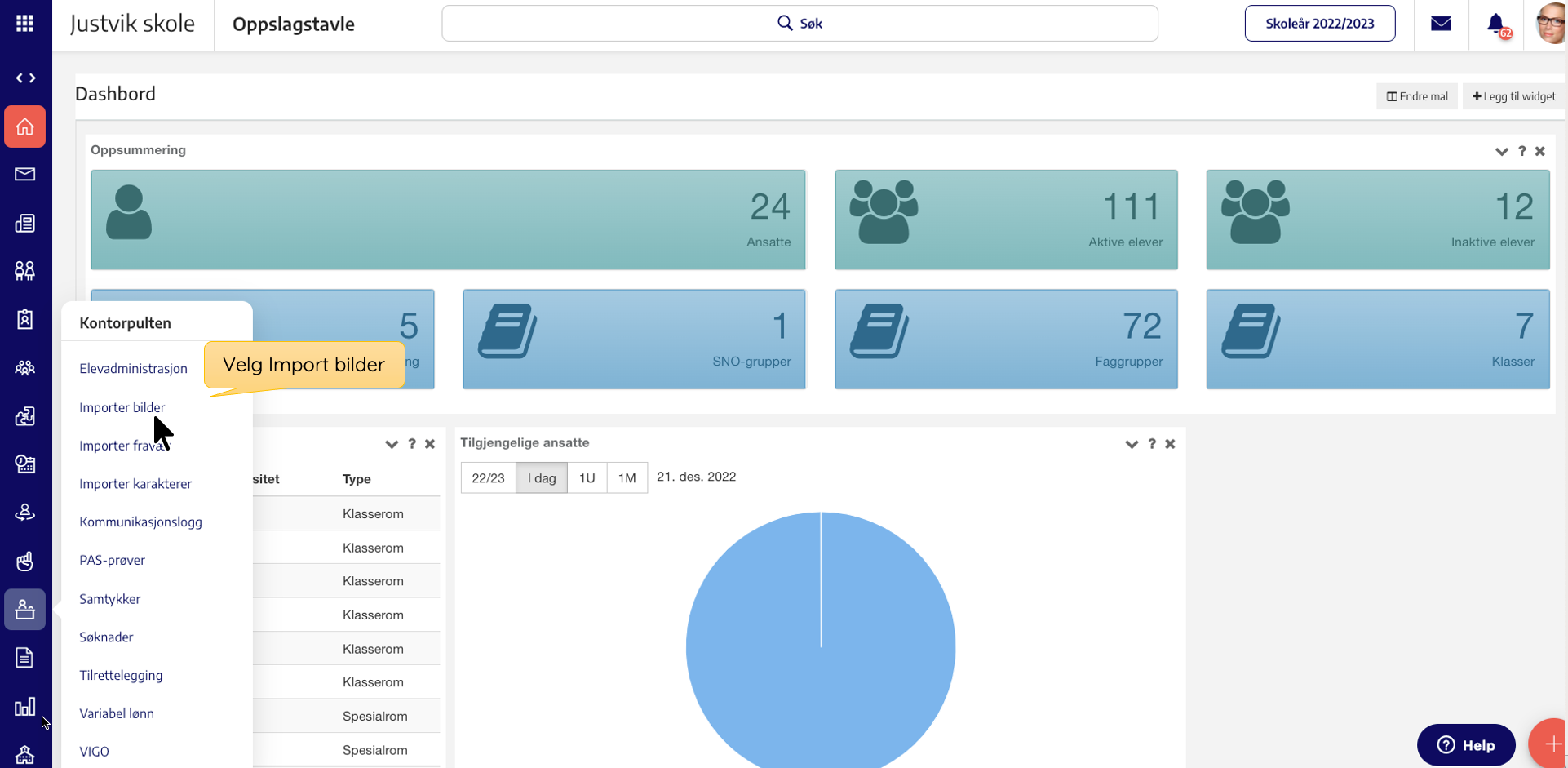Open the raised fist hand icon in sidebar

pyautogui.click(x=25, y=561)
